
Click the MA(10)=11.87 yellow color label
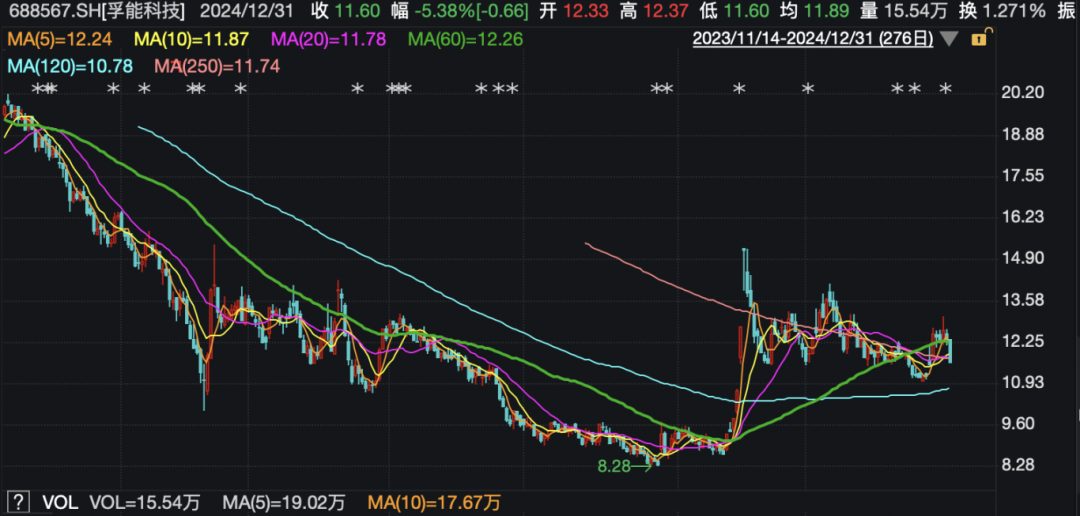[x=198, y=40]
